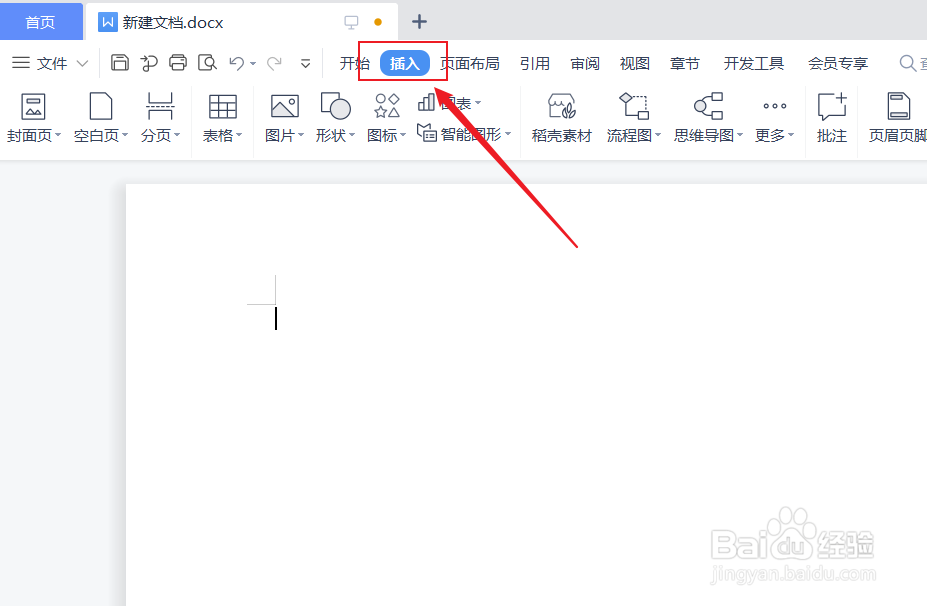
Task: Expand the 图片 dropdown arrow
Action: coord(301,135)
